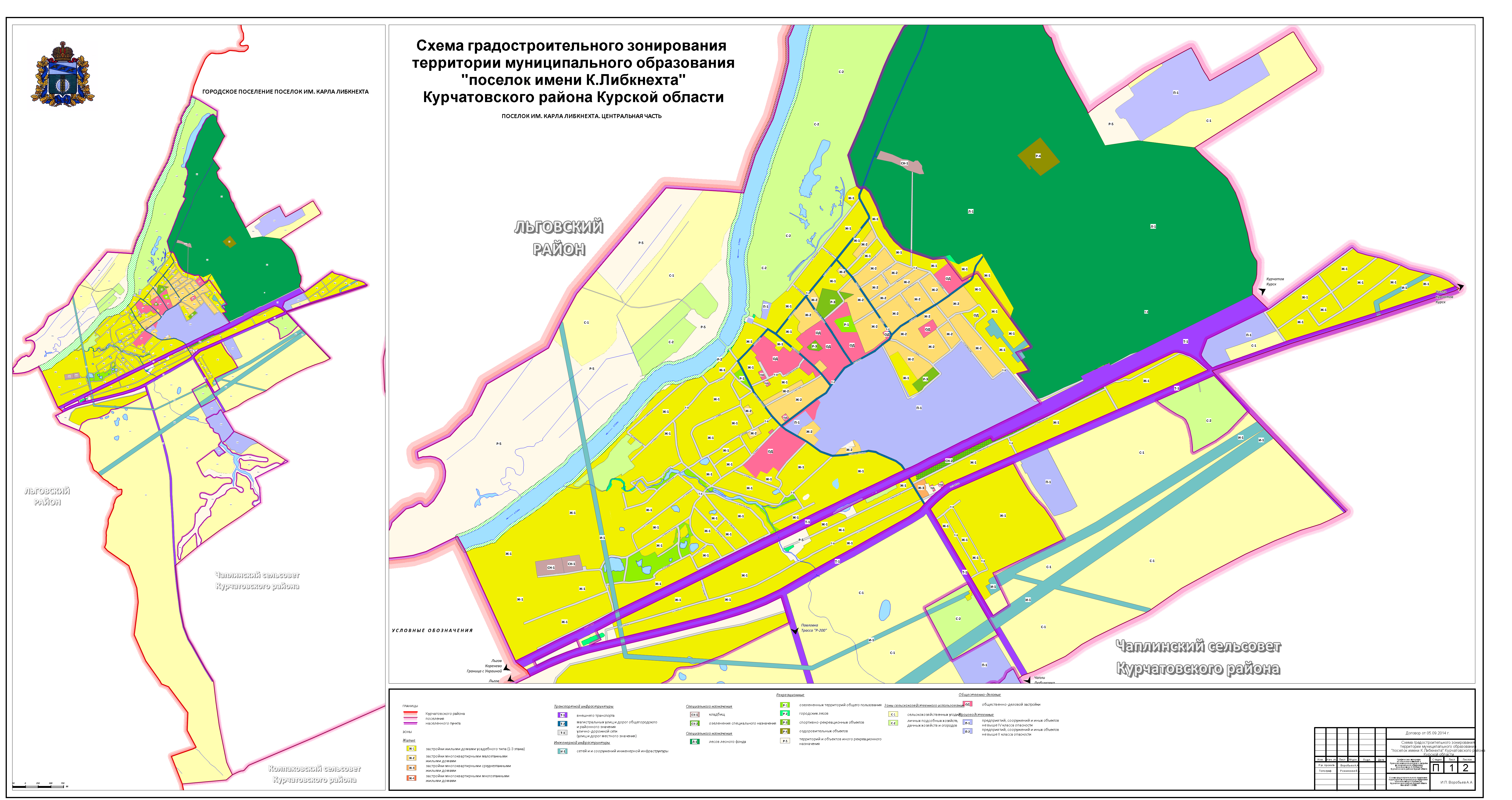
Task: Select the С-2 garden plots legend swatch
Action: pyautogui.click(x=893, y=723)
